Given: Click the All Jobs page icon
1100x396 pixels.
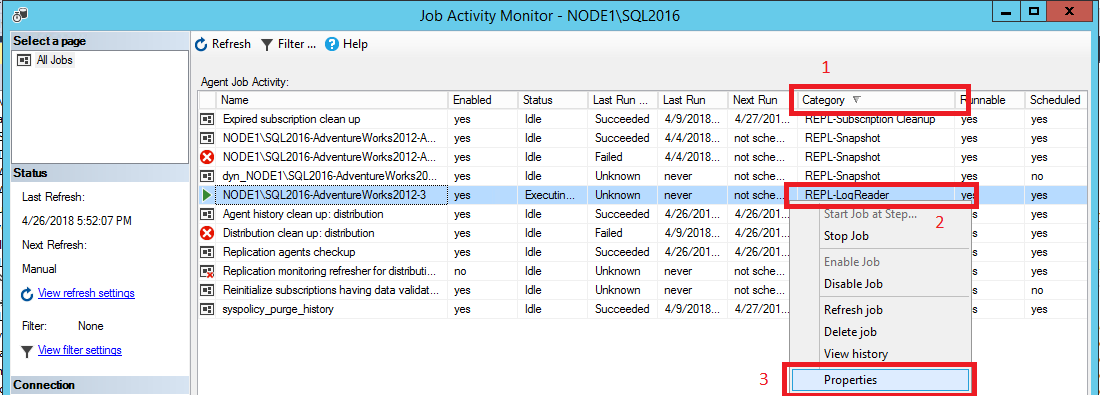Looking at the screenshot, I should coord(24,60).
